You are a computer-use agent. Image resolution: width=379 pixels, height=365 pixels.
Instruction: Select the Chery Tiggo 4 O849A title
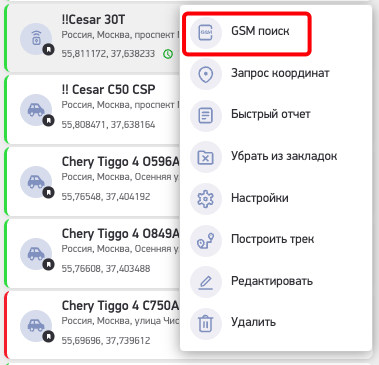(x=120, y=234)
